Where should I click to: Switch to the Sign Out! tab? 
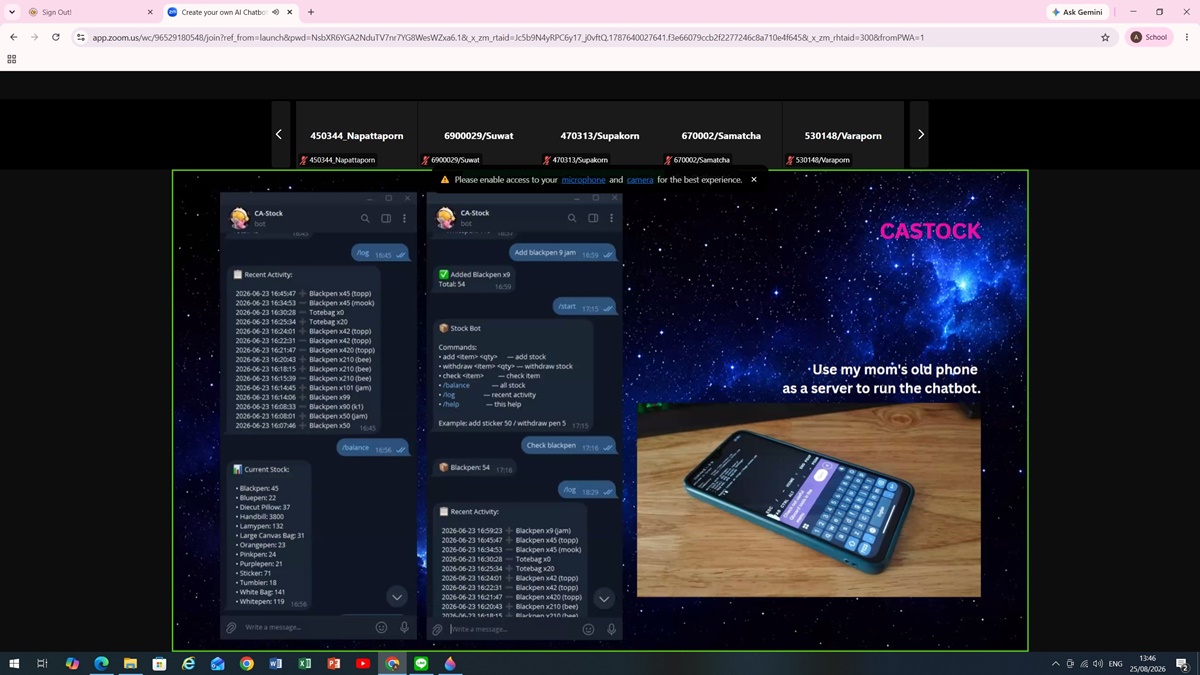tap(90, 12)
